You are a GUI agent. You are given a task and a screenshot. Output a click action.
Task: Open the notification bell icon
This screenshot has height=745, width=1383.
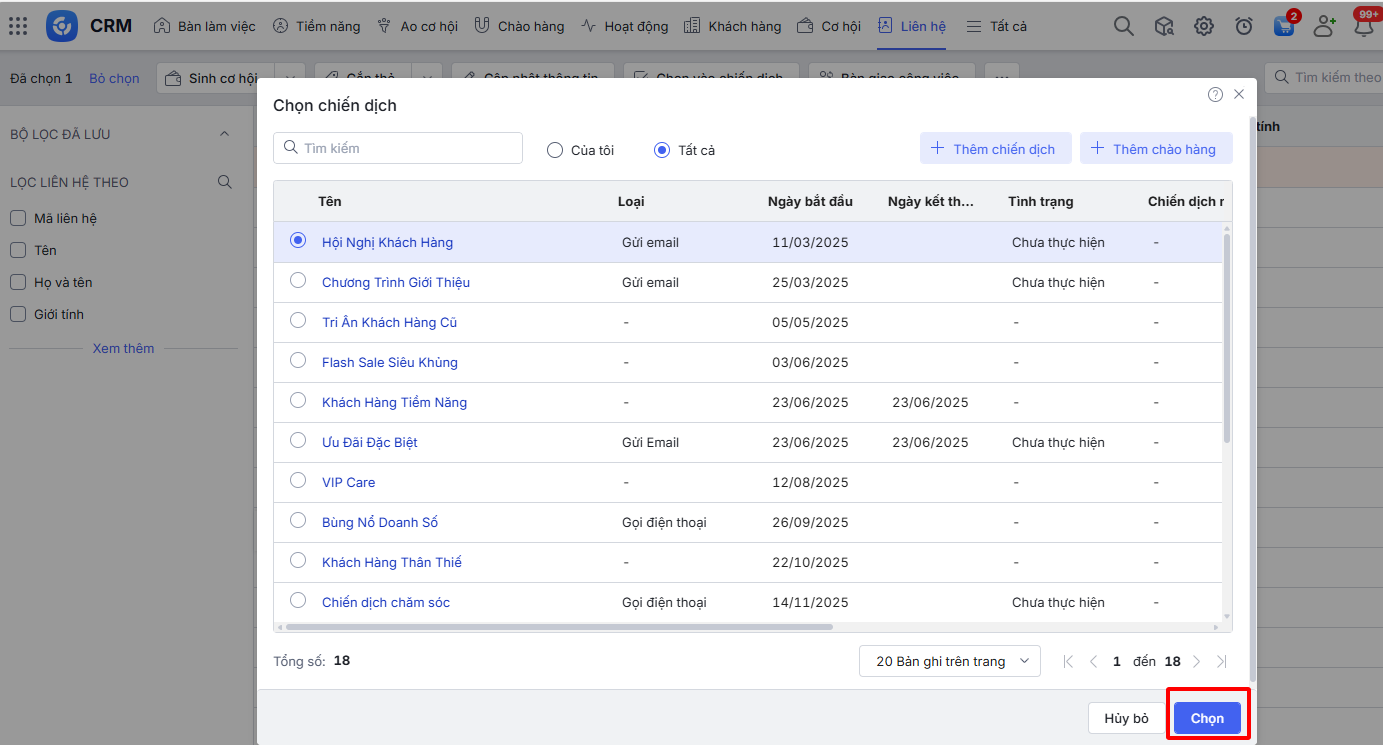point(1363,27)
